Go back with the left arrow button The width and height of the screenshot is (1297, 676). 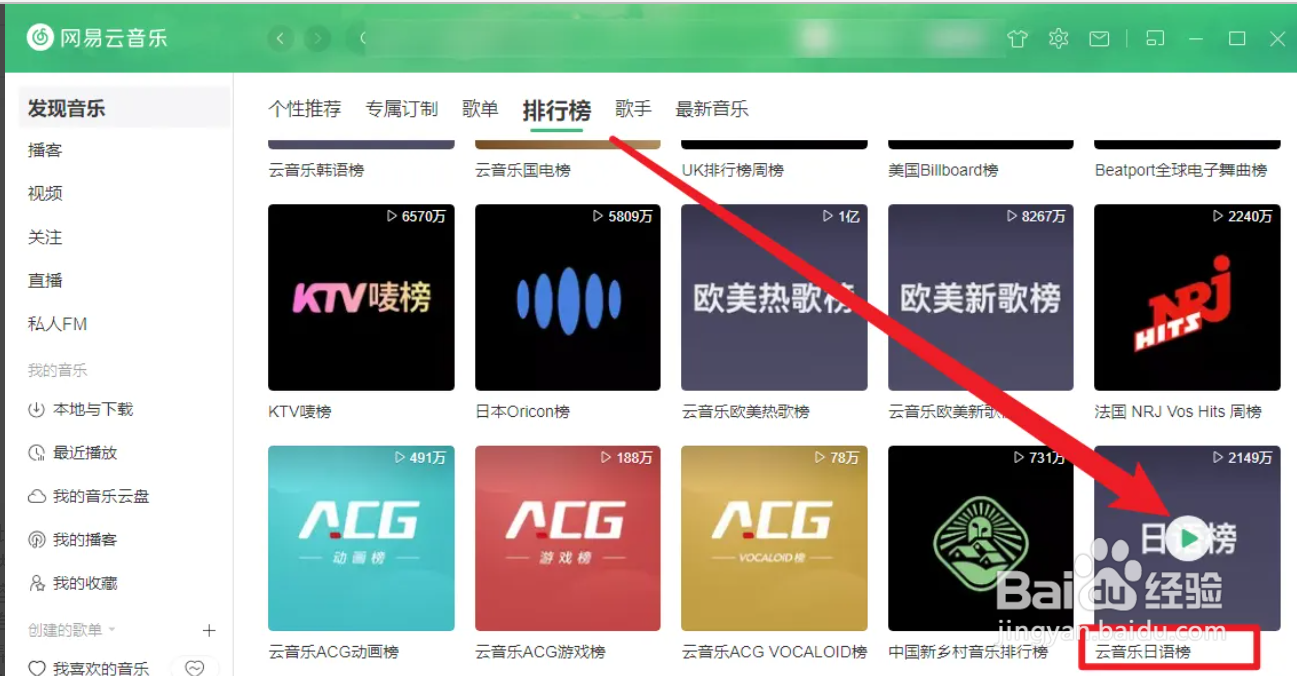click(281, 39)
